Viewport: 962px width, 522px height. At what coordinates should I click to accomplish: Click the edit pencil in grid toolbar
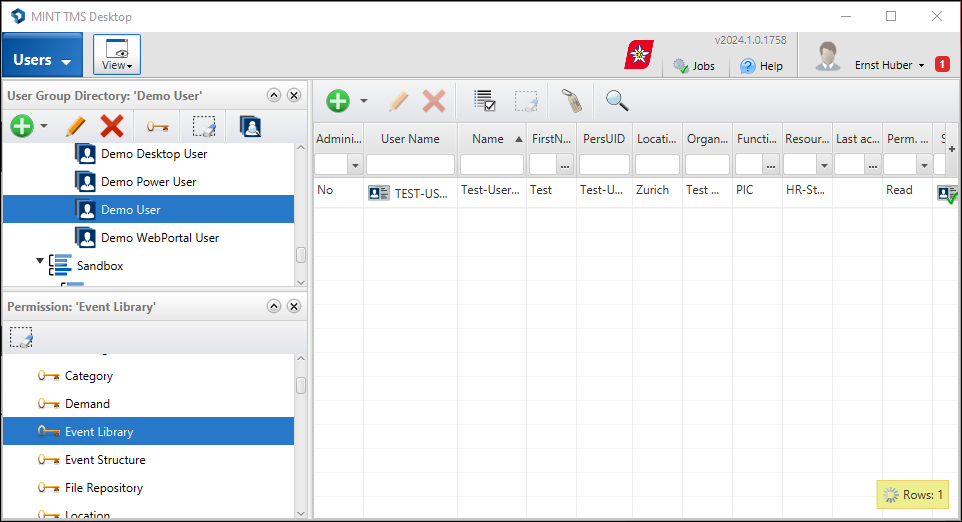(x=398, y=101)
